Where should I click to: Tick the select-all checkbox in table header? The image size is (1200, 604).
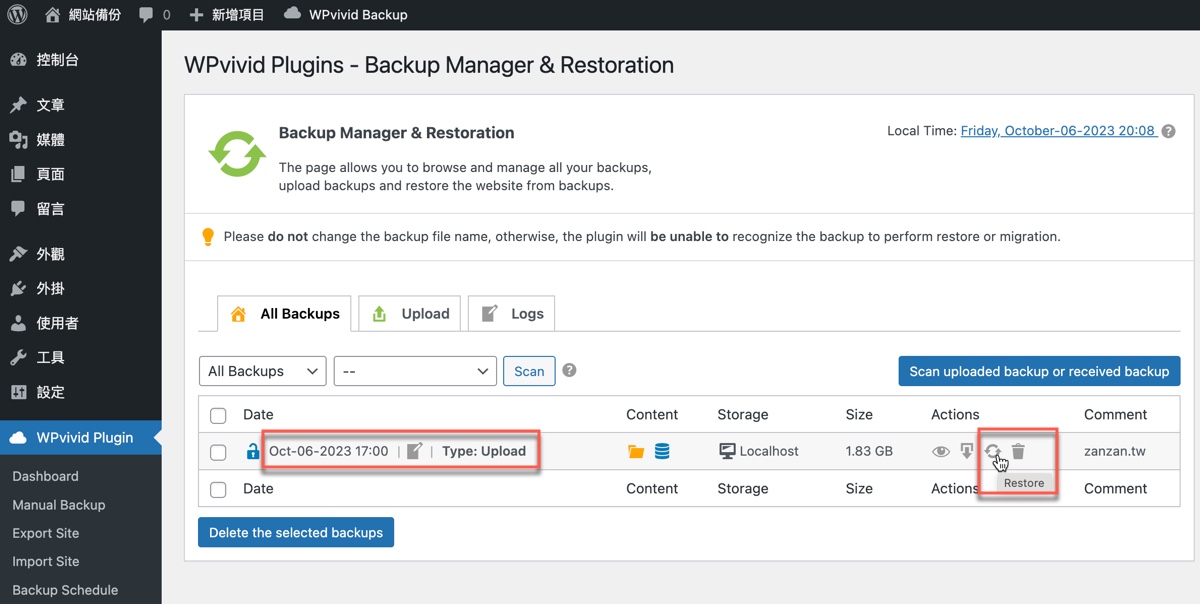click(x=218, y=415)
